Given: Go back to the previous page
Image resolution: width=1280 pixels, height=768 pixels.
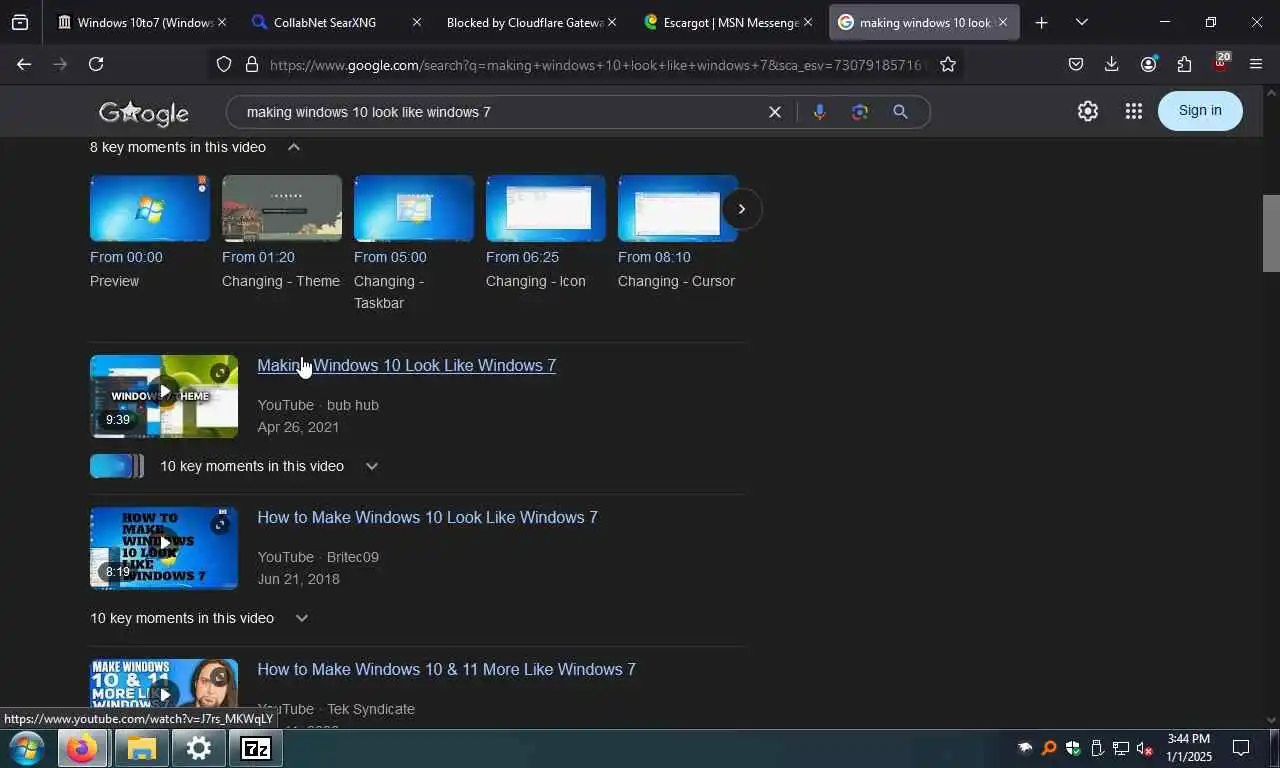Looking at the screenshot, I should (24, 64).
